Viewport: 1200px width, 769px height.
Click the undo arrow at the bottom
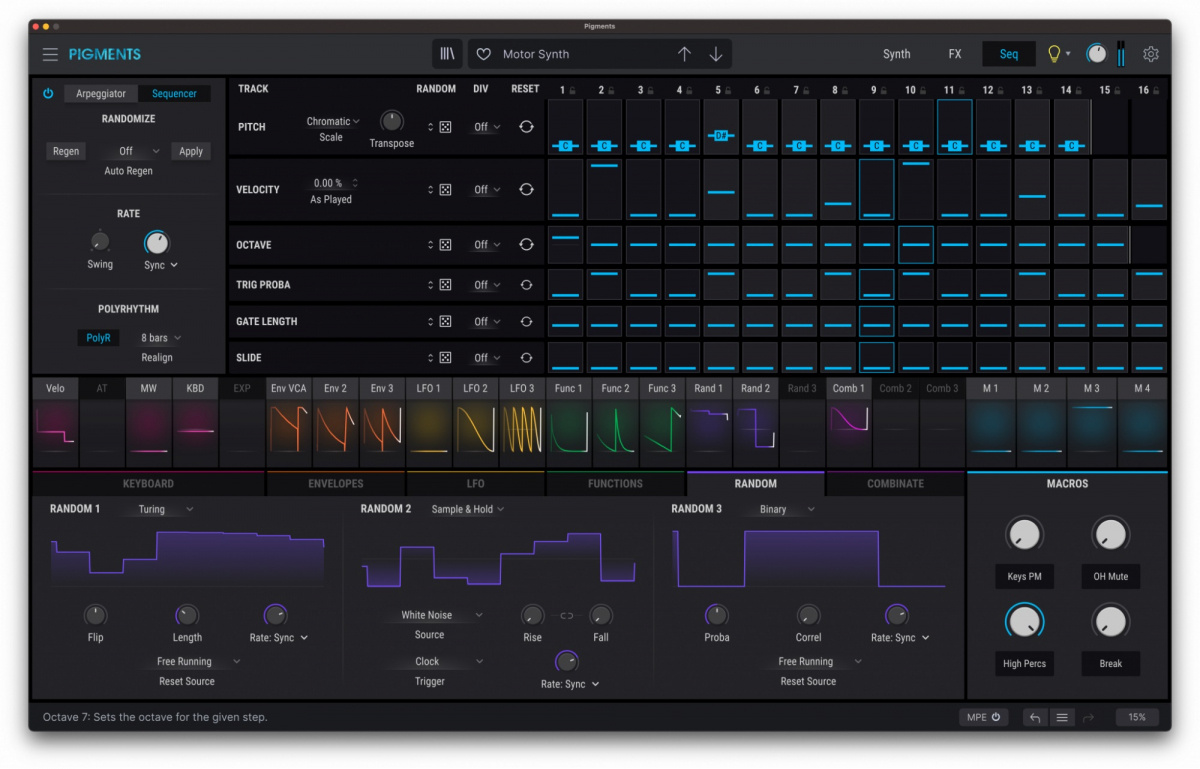1035,717
